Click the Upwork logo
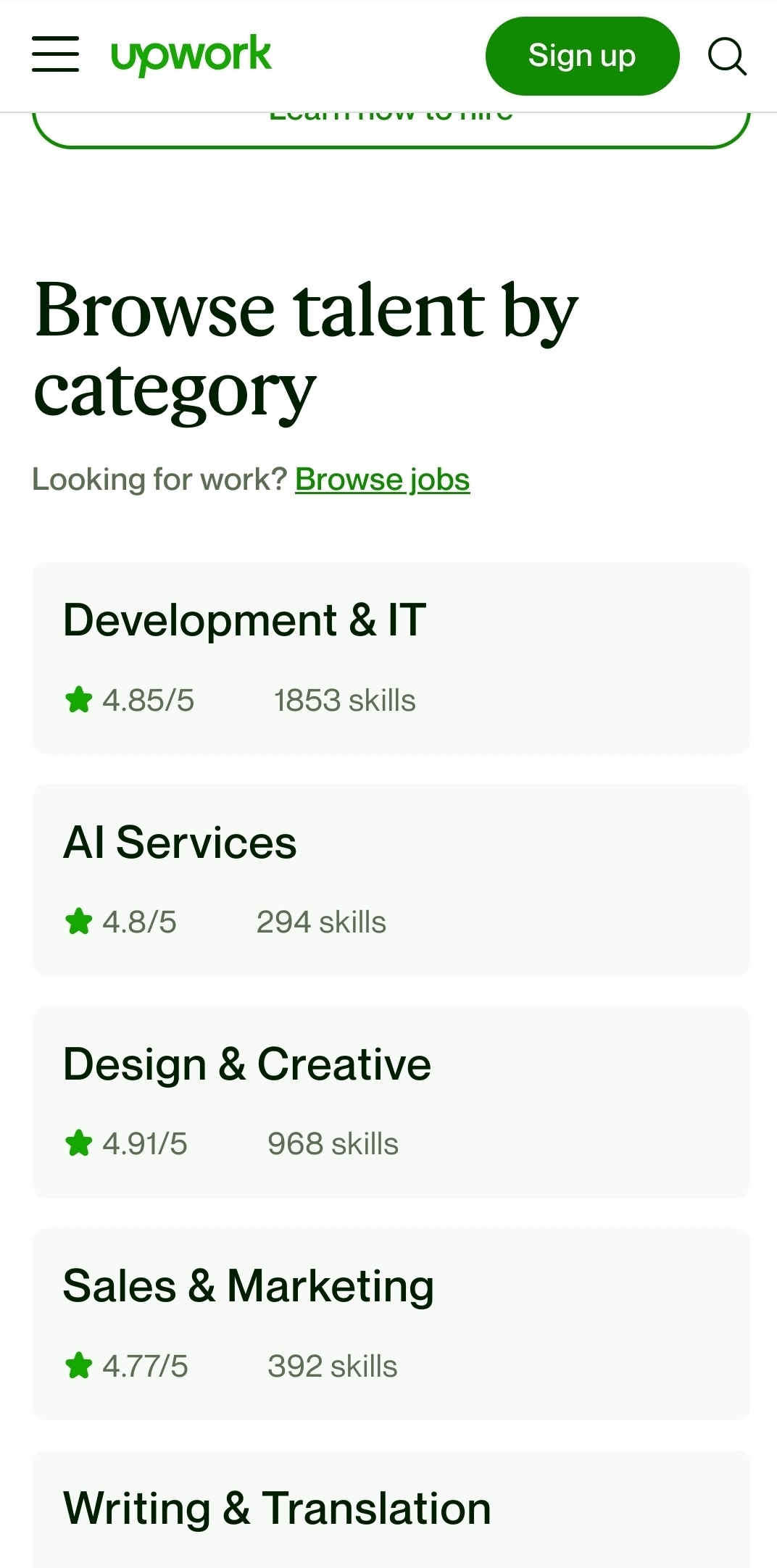This screenshot has height=1568, width=777. click(191, 55)
